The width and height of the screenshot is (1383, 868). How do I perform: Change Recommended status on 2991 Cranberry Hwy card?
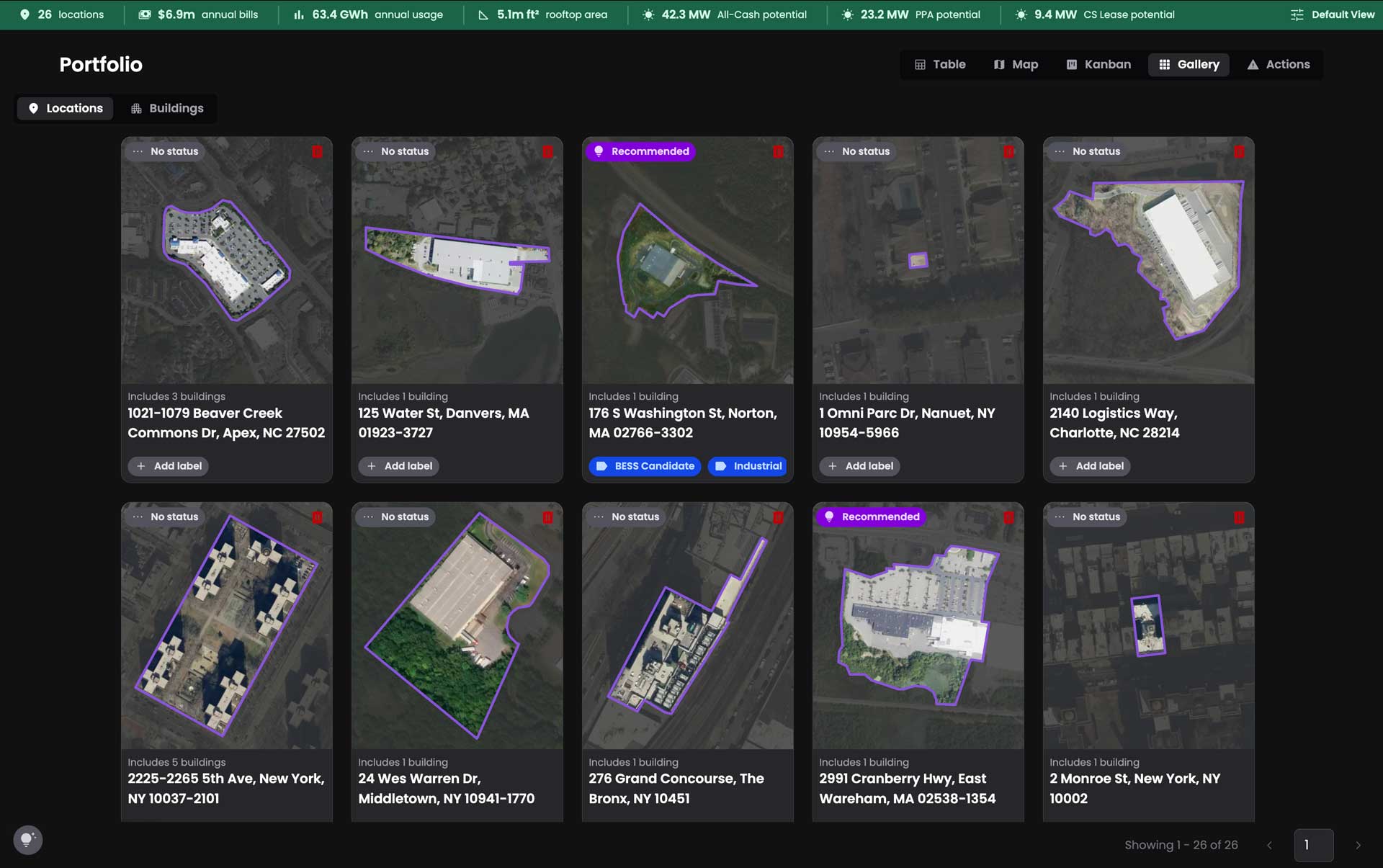coord(871,516)
